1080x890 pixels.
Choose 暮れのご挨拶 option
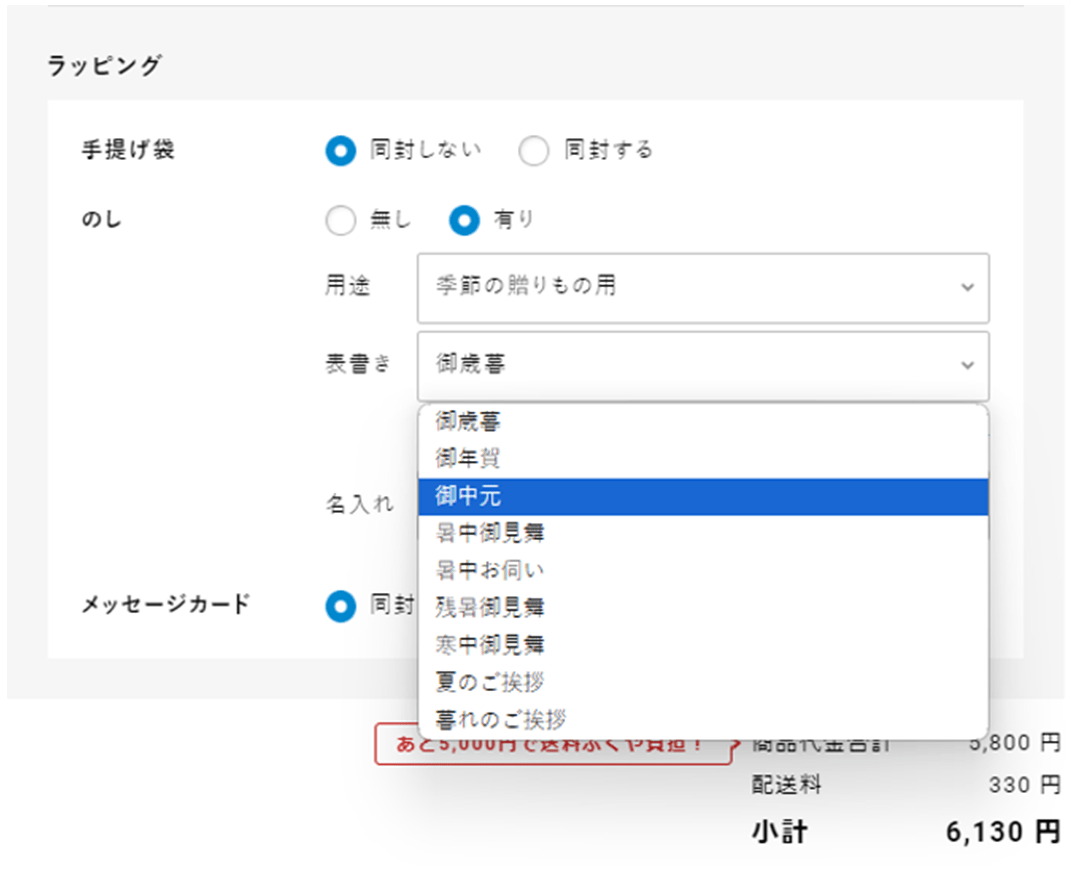[703, 720]
